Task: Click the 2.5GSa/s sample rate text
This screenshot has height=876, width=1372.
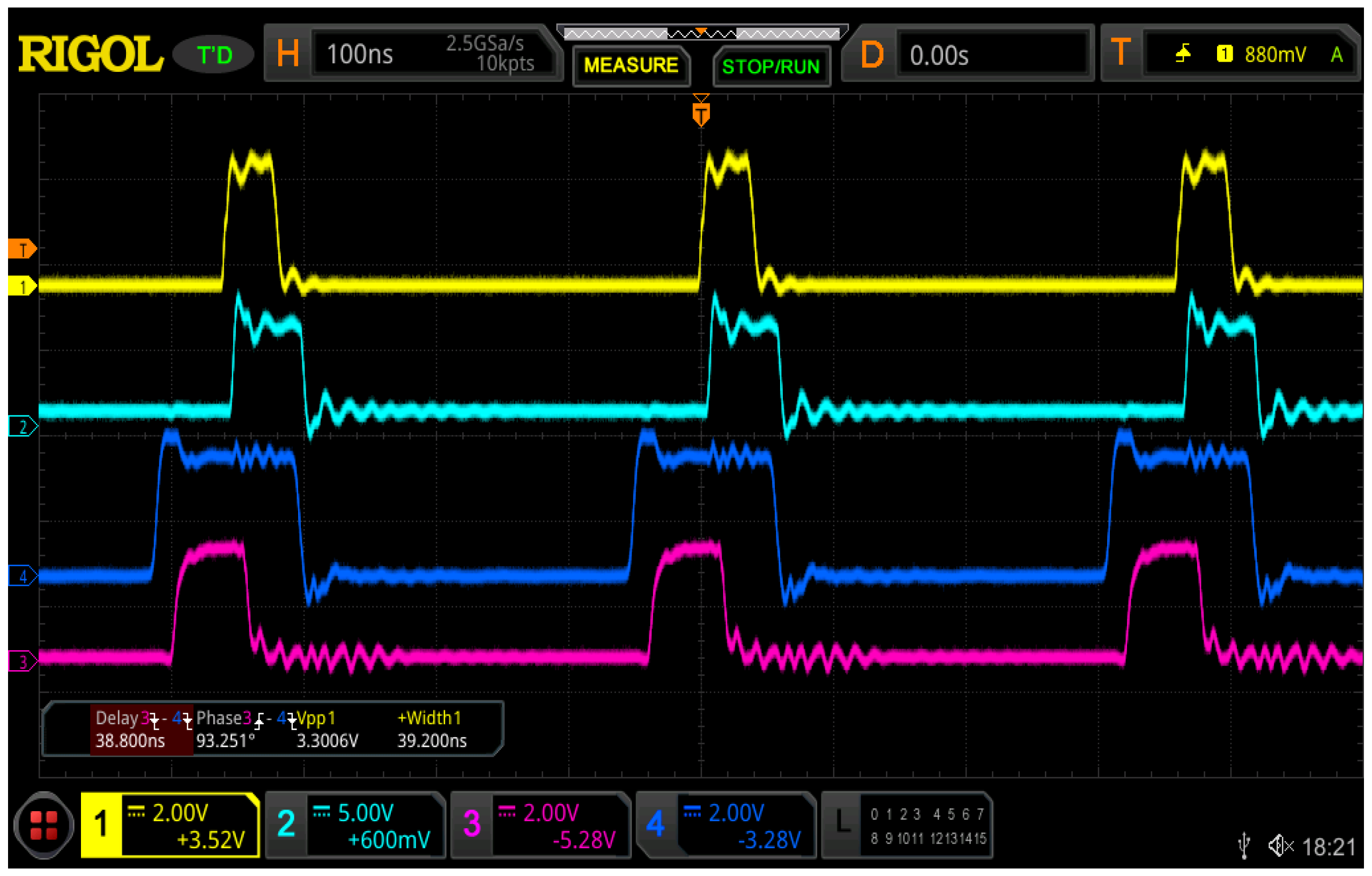Action: (x=484, y=43)
